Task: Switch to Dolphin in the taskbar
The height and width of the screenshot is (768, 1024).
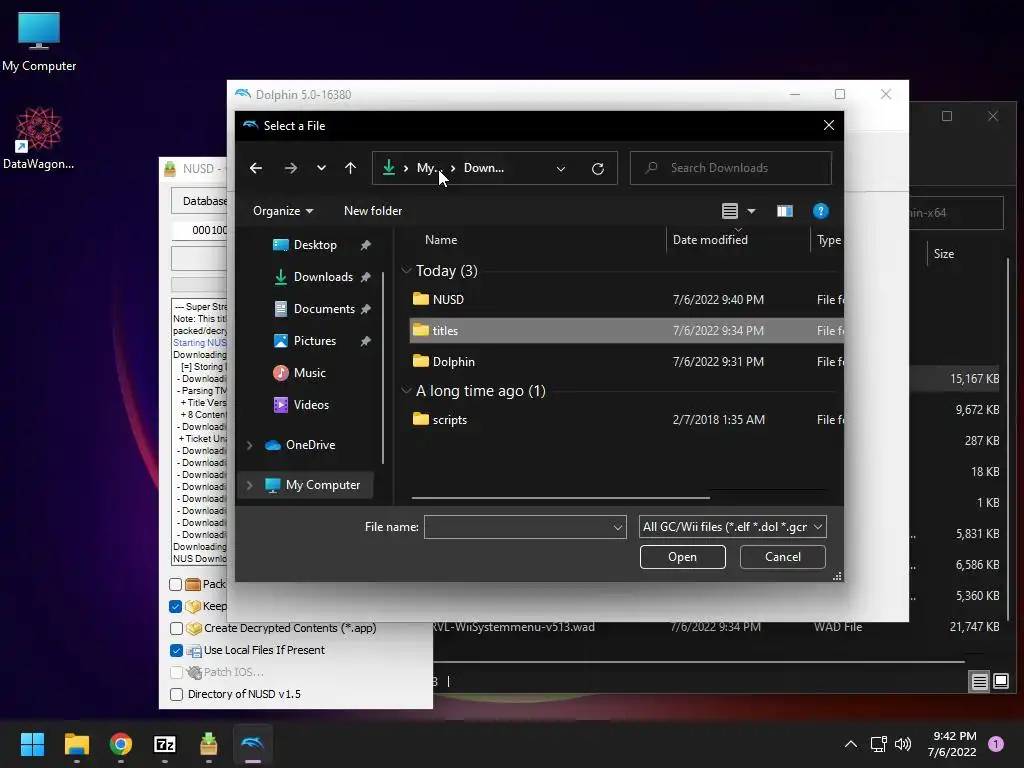Action: coord(253,744)
